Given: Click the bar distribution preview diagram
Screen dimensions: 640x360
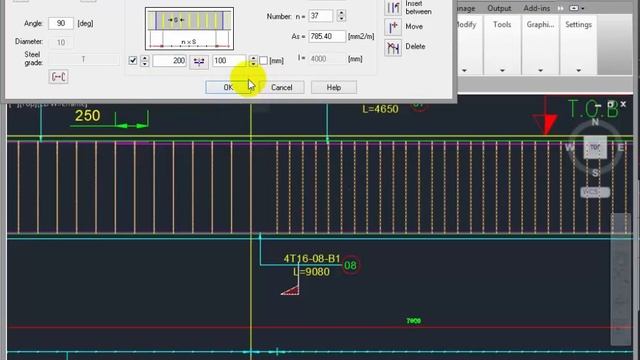Looking at the screenshot, I should 189,29.
